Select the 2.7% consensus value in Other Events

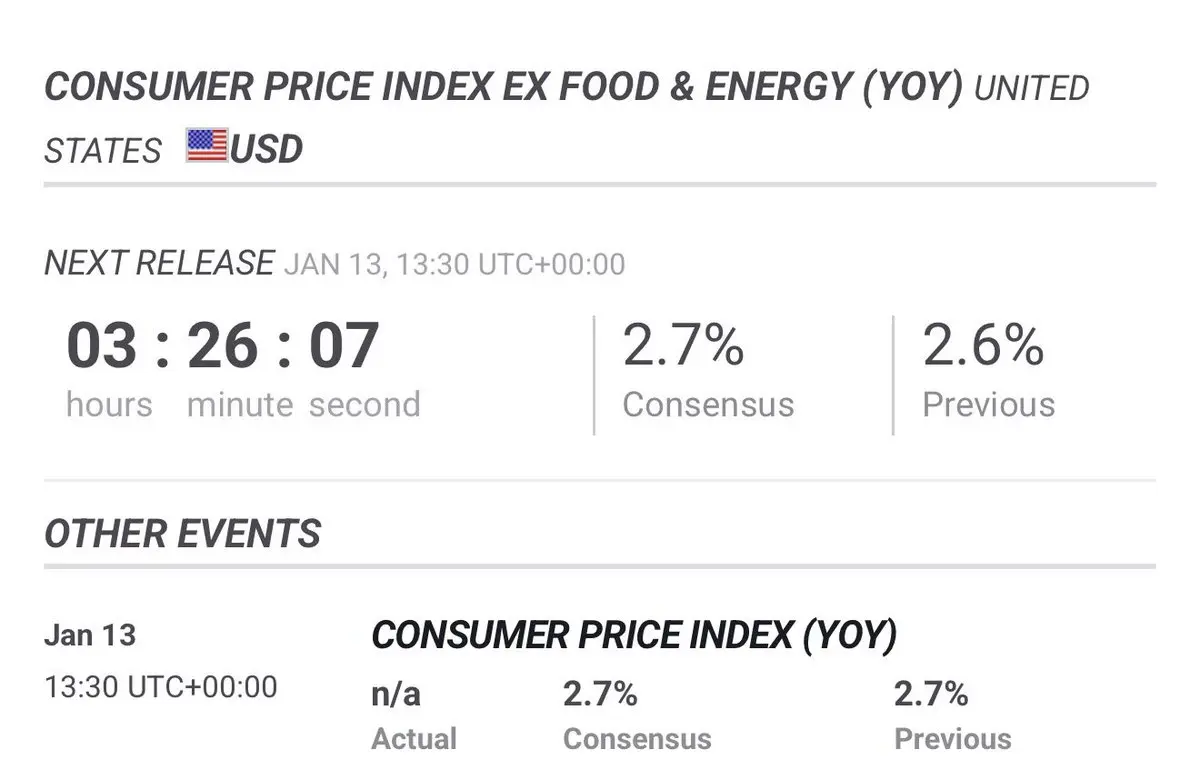pyautogui.click(x=600, y=693)
